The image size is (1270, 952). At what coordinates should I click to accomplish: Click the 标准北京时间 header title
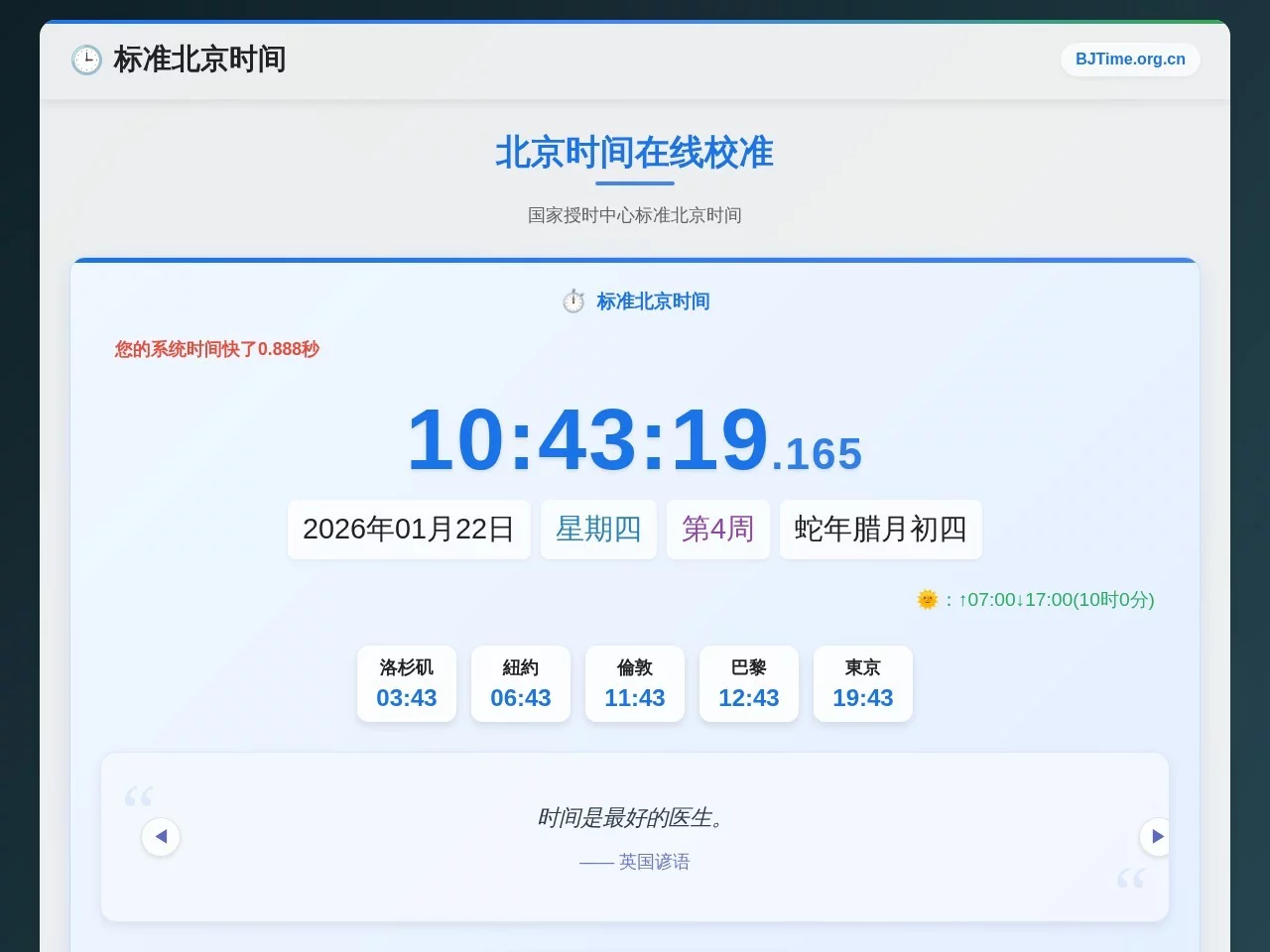point(199,59)
